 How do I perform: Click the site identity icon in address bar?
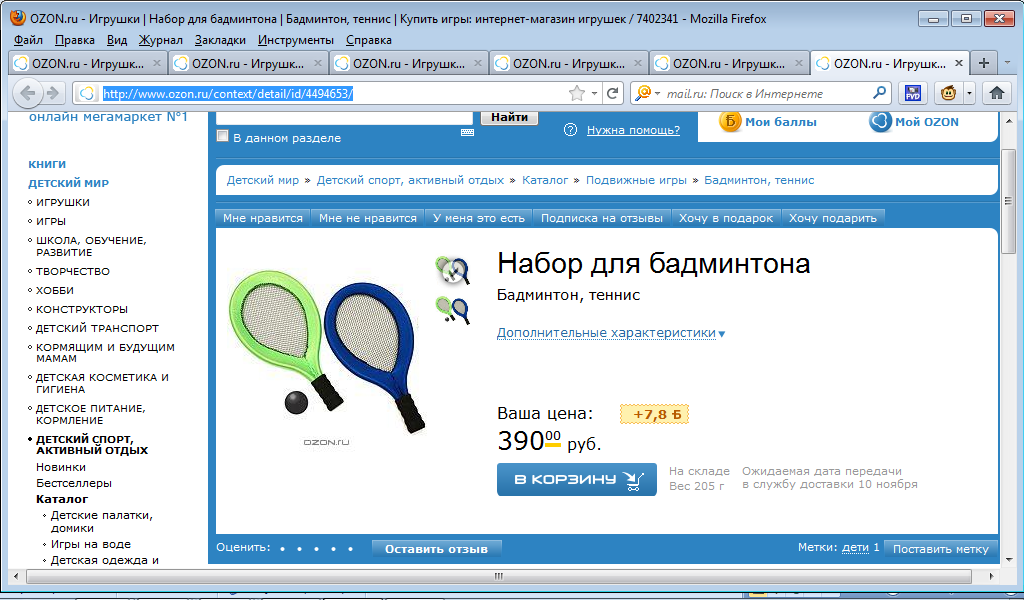pyautogui.click(x=87, y=93)
